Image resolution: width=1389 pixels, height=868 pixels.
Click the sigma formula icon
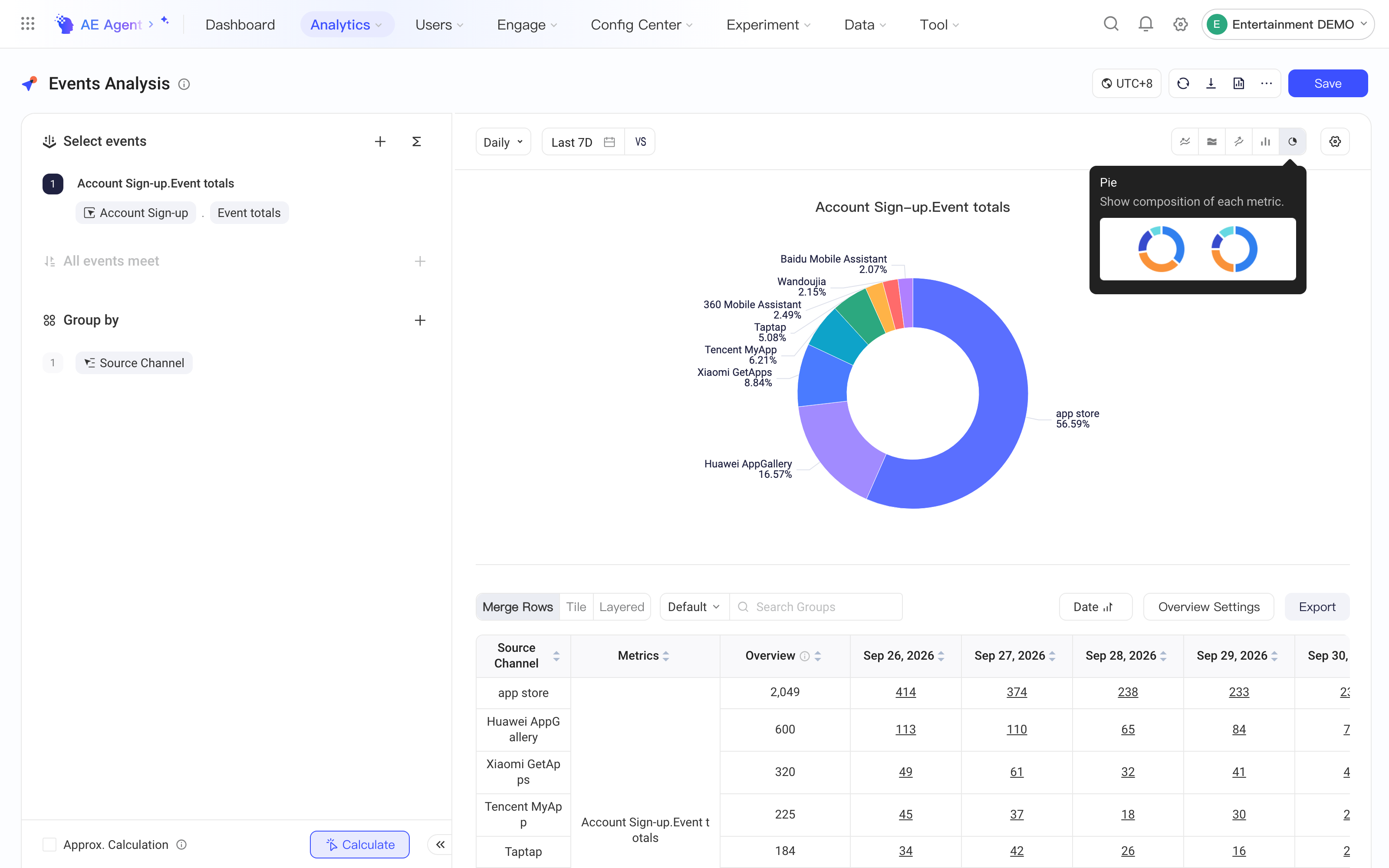tap(417, 141)
